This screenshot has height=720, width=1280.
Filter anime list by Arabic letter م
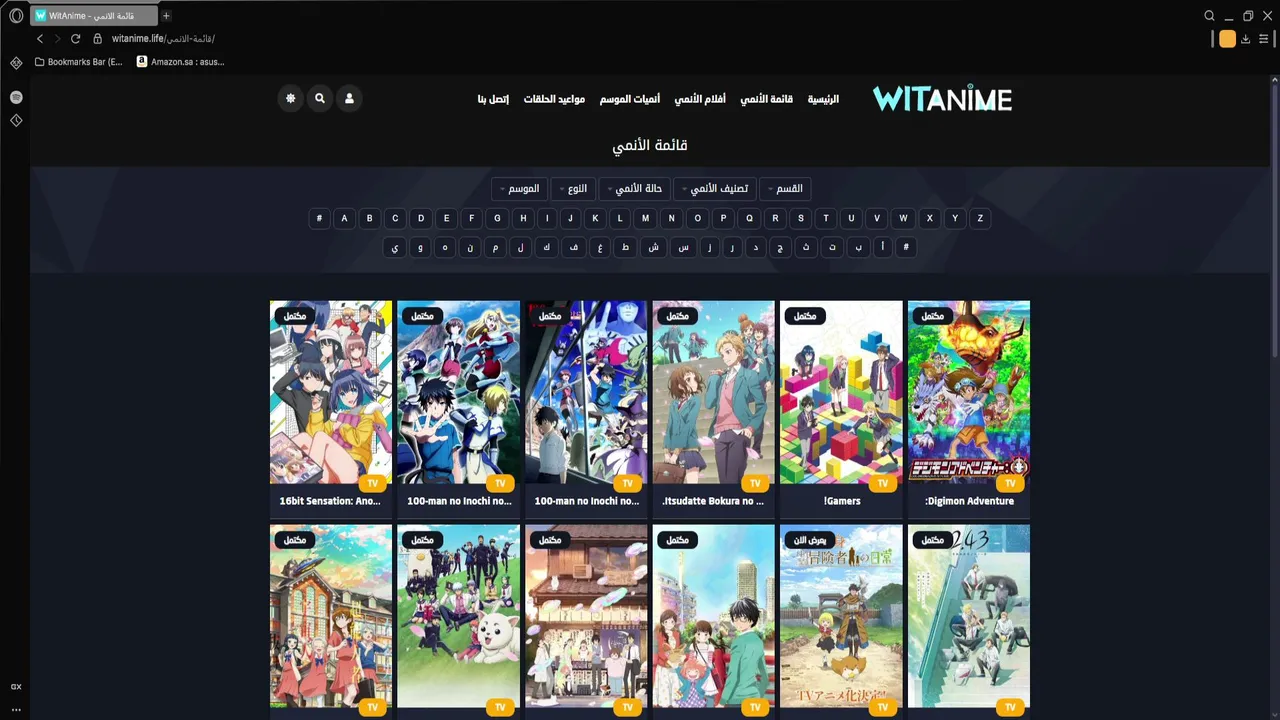495,247
